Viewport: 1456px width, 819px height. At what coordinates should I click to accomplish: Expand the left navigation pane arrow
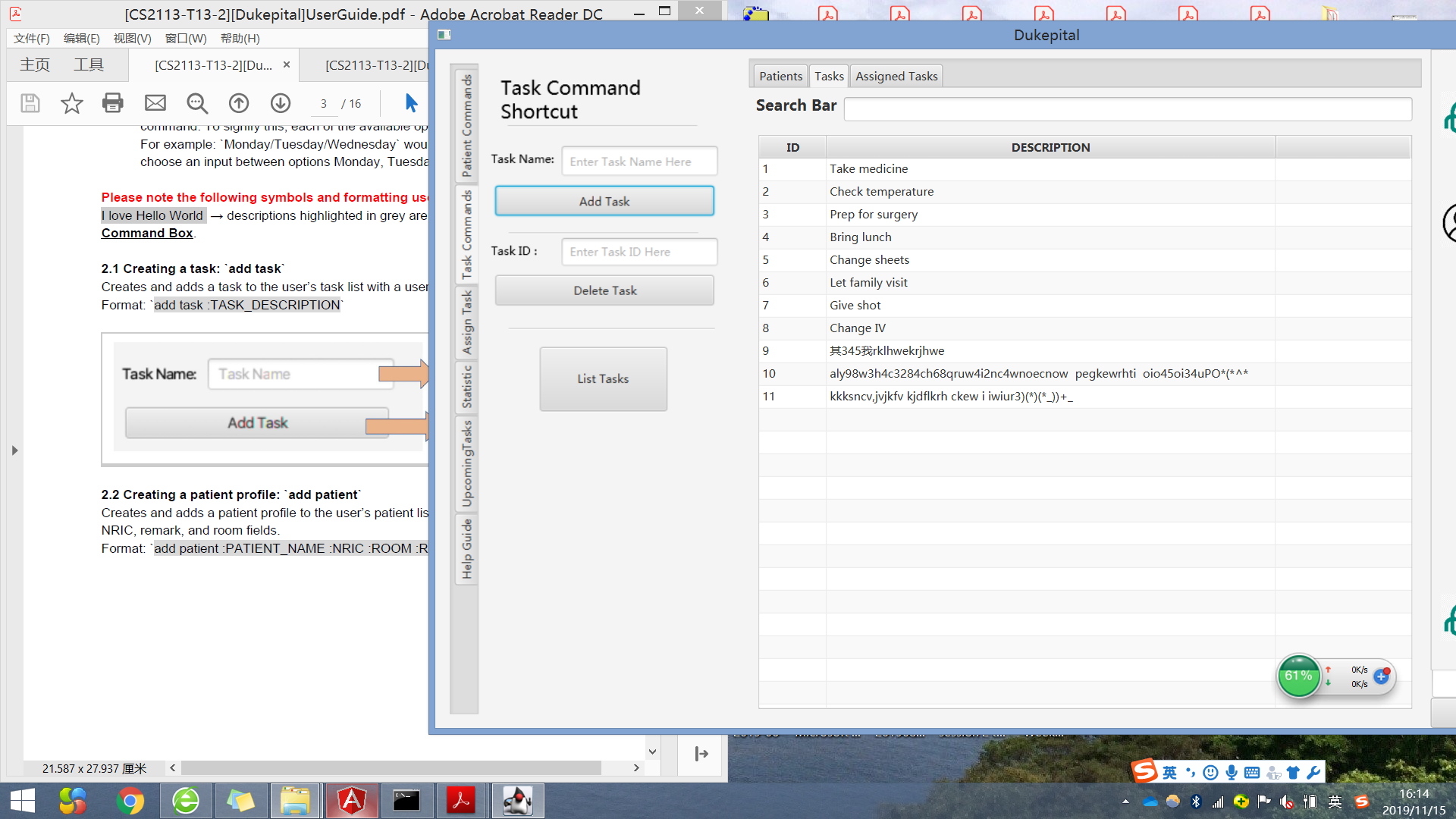(14, 450)
